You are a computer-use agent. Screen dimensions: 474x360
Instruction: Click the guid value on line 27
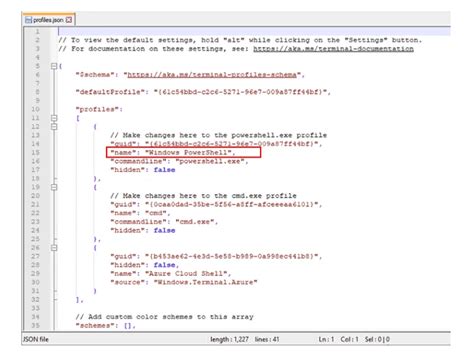coord(232,256)
